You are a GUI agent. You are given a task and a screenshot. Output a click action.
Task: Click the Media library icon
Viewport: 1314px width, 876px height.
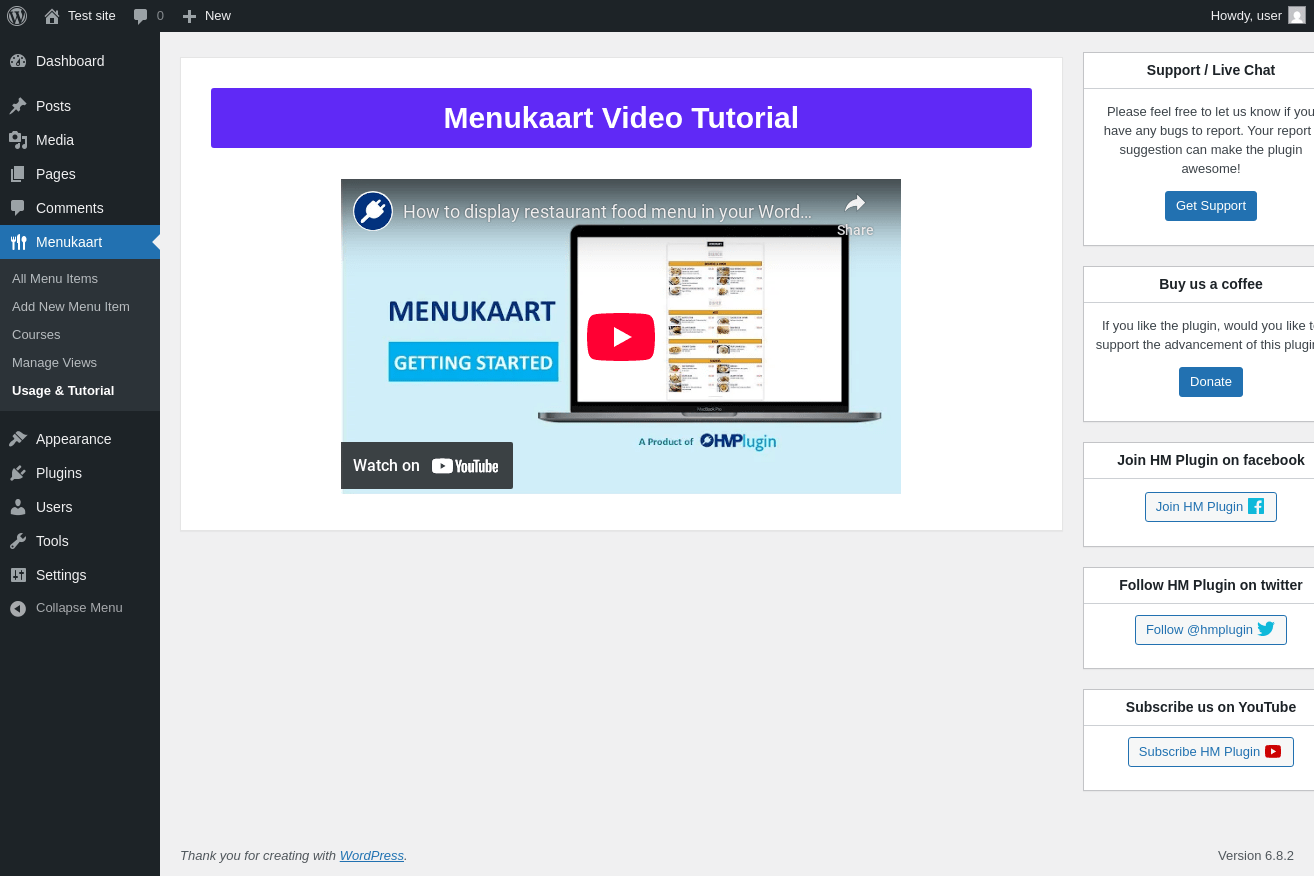[x=18, y=140]
